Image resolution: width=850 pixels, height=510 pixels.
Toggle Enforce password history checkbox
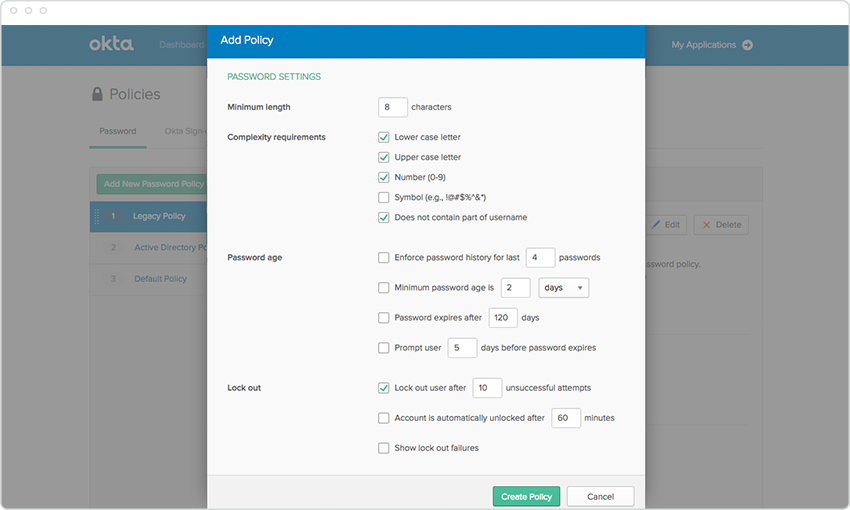[384, 257]
